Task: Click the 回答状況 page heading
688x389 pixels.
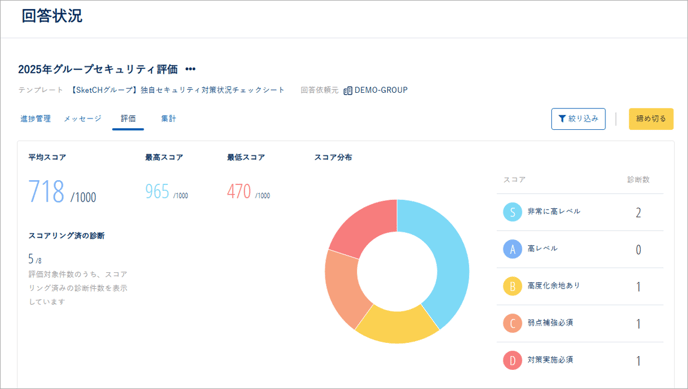Action: (52, 16)
